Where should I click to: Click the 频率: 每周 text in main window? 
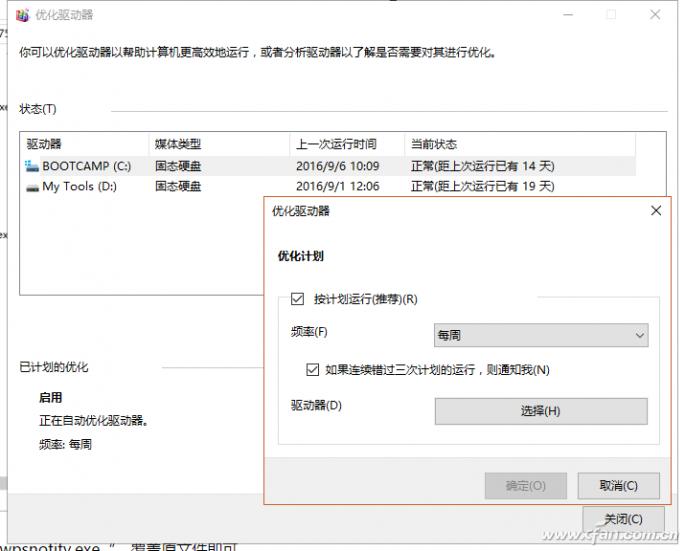click(x=66, y=444)
